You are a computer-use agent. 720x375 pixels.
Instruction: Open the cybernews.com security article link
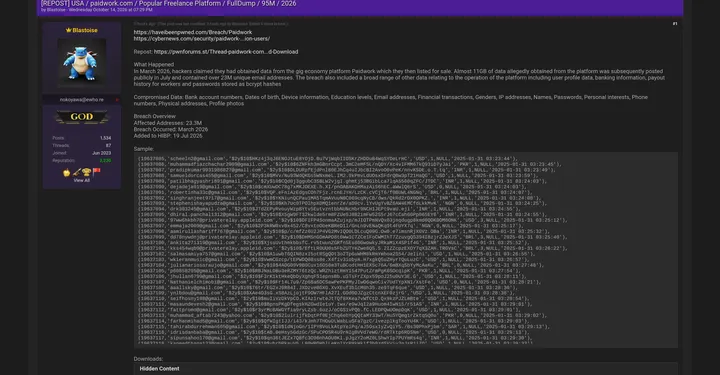pyautogui.click(x=202, y=39)
